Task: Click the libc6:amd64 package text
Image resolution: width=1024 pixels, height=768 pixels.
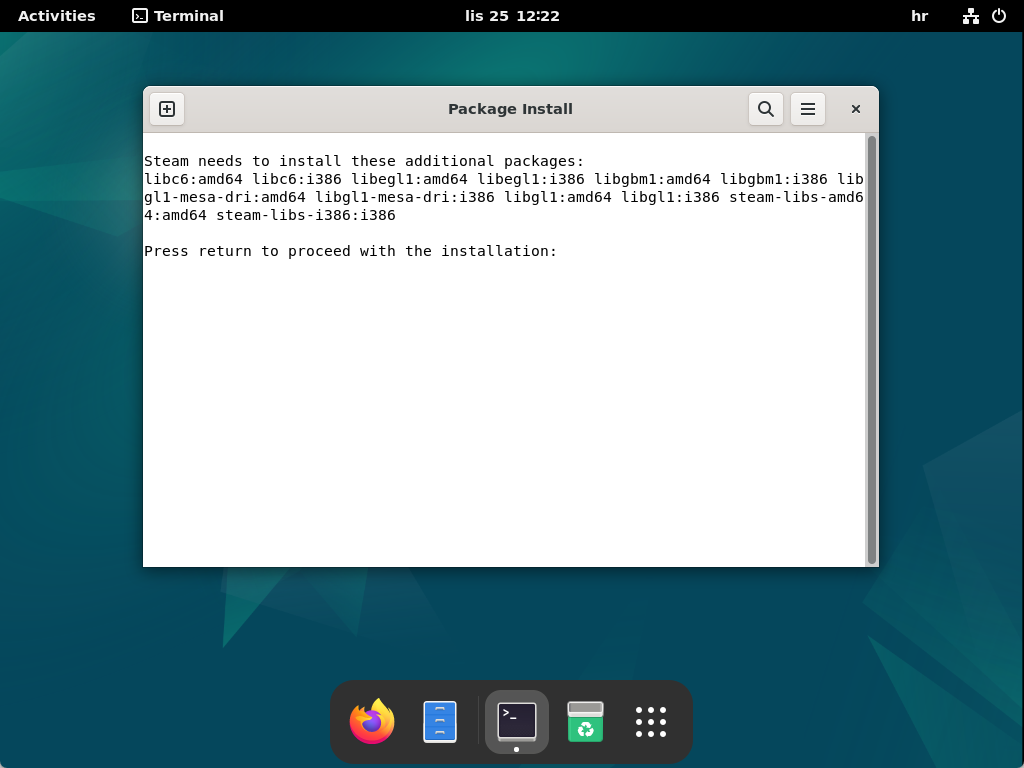Action: pos(192,179)
